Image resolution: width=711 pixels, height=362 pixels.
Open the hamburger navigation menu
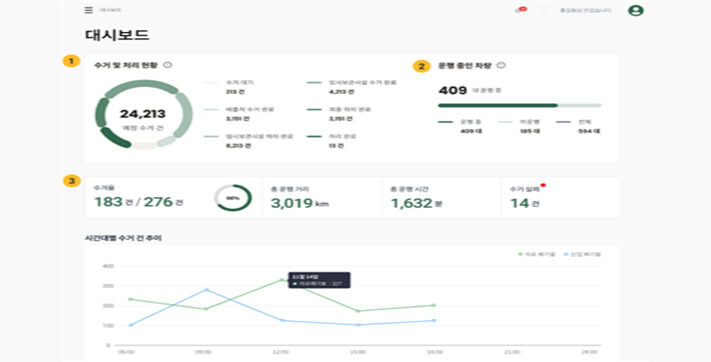click(x=88, y=10)
